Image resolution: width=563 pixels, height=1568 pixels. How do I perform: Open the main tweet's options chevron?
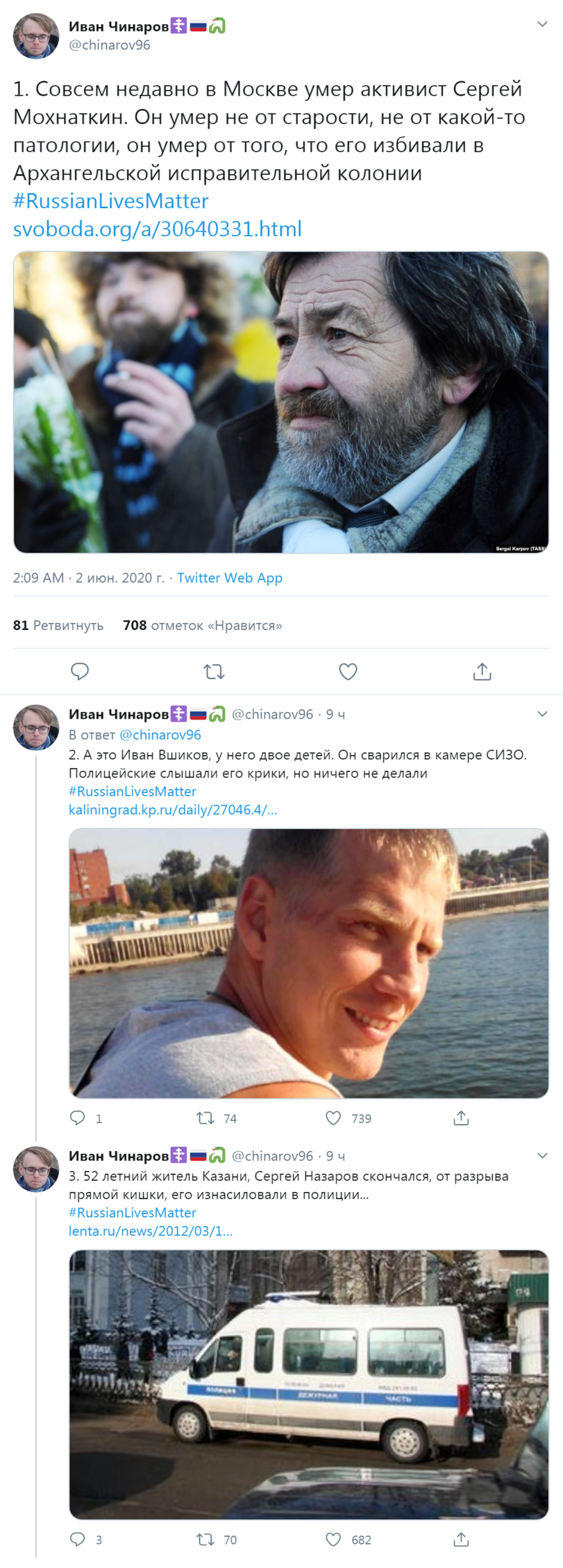(542, 25)
